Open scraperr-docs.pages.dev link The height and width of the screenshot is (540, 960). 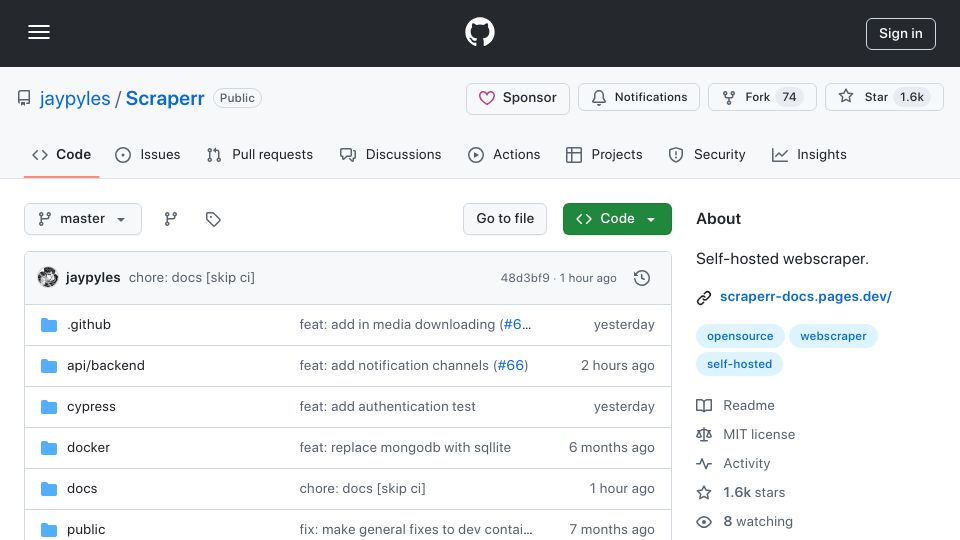point(805,297)
